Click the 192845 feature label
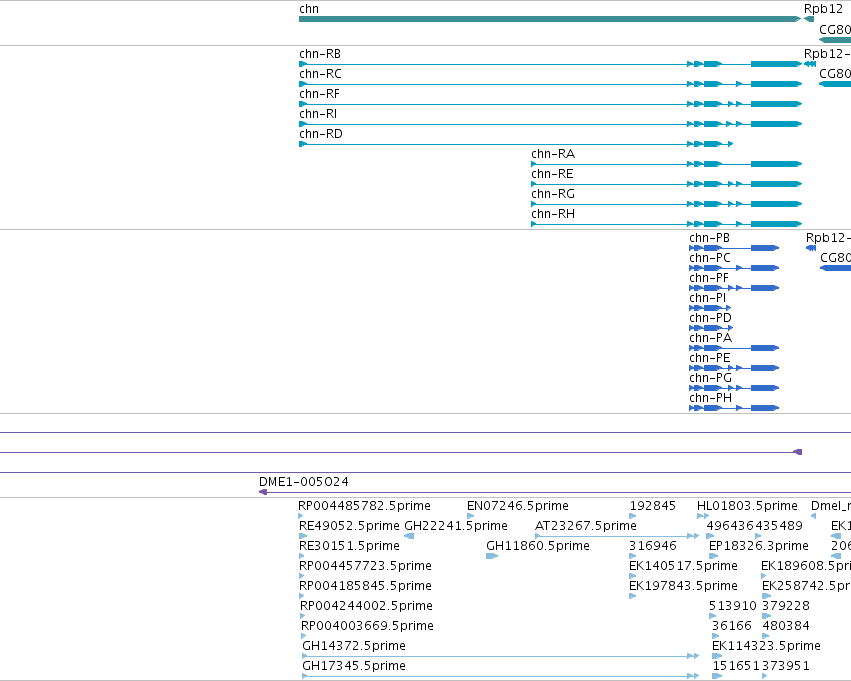Viewport: 851px width, 681px height. click(652, 506)
